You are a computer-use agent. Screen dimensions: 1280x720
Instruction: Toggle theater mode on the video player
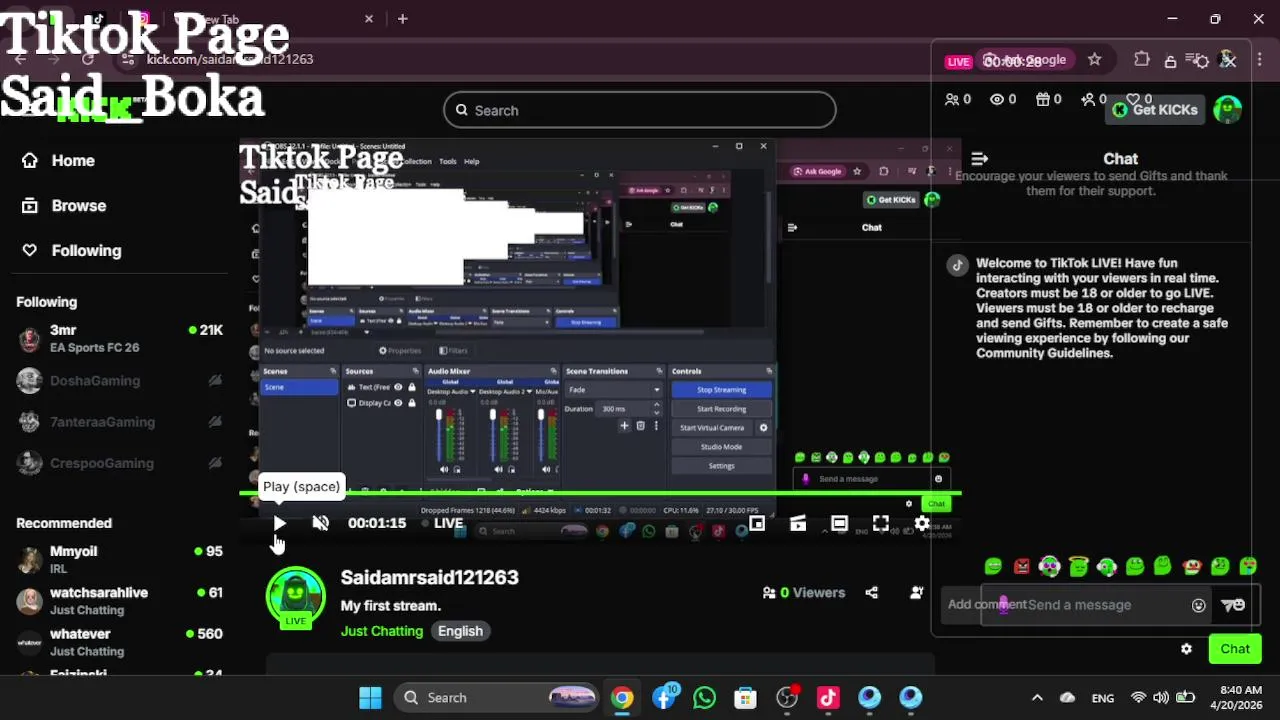coord(839,523)
